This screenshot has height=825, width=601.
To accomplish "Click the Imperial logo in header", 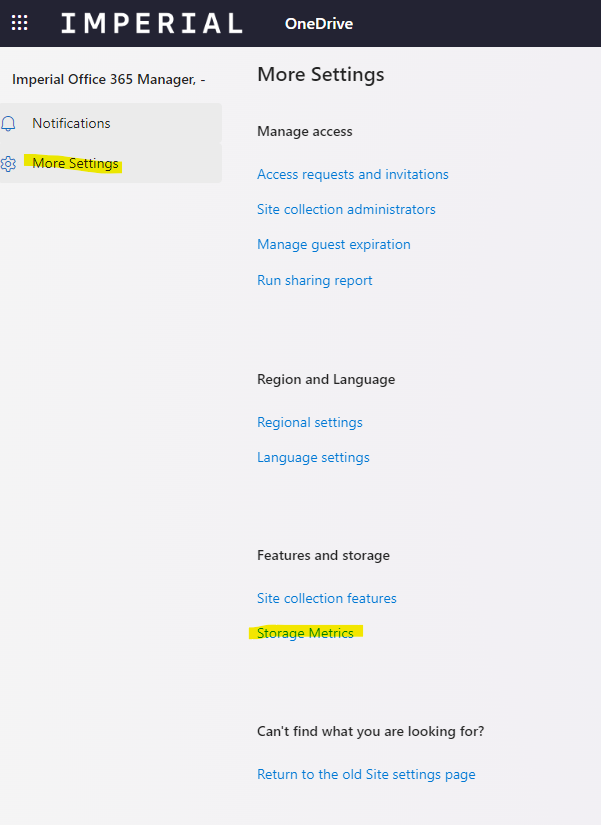I will pyautogui.click(x=151, y=23).
